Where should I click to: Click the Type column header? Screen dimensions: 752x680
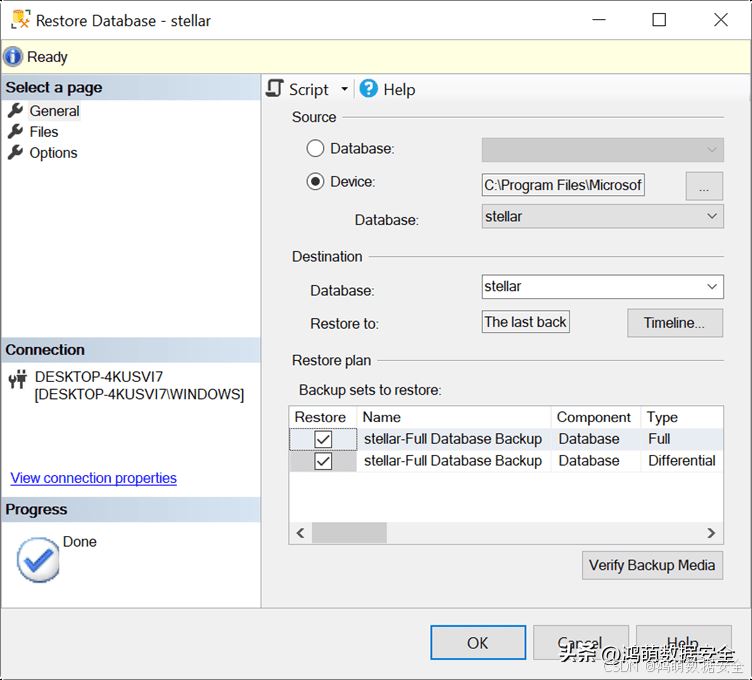[x=682, y=417]
